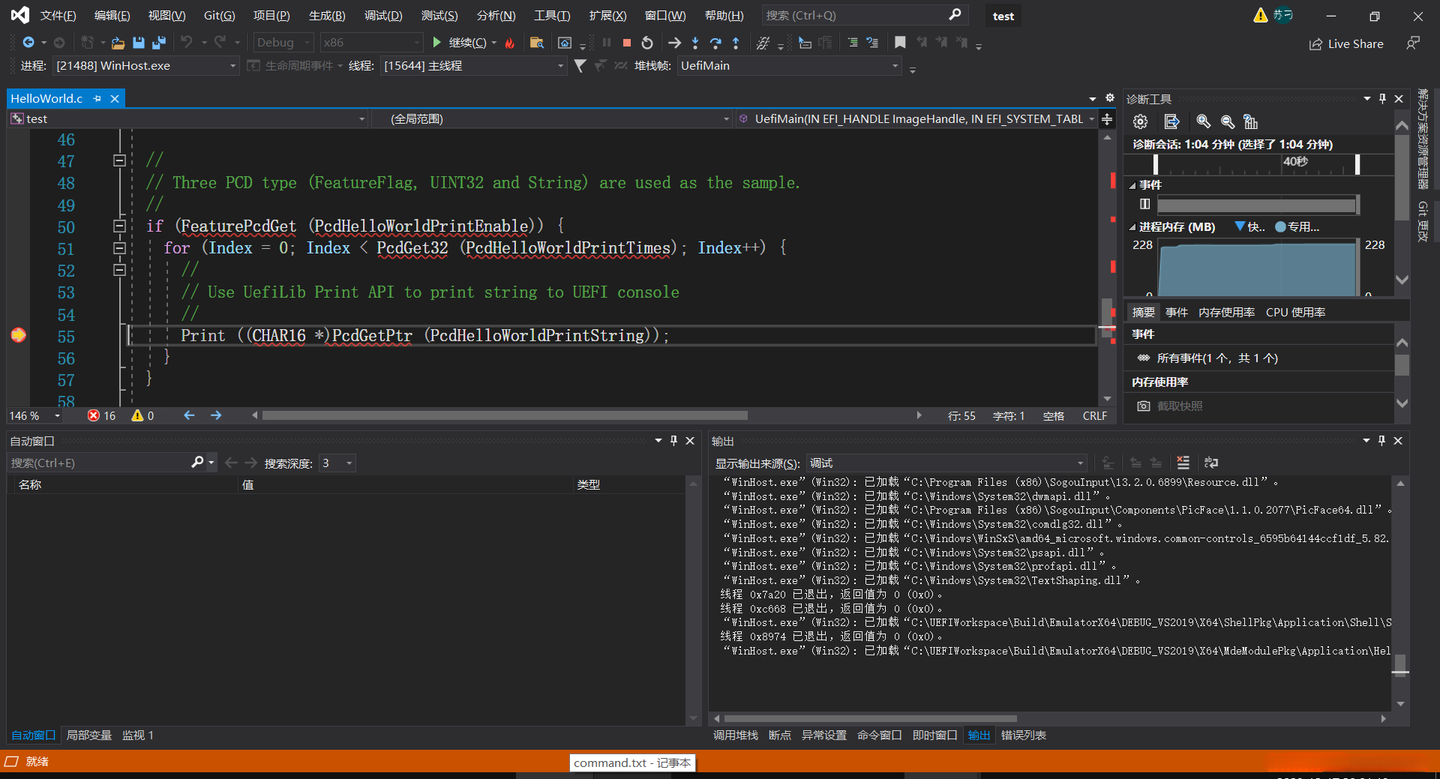
Task: Toggle word wrap in output window
Action: [1211, 463]
